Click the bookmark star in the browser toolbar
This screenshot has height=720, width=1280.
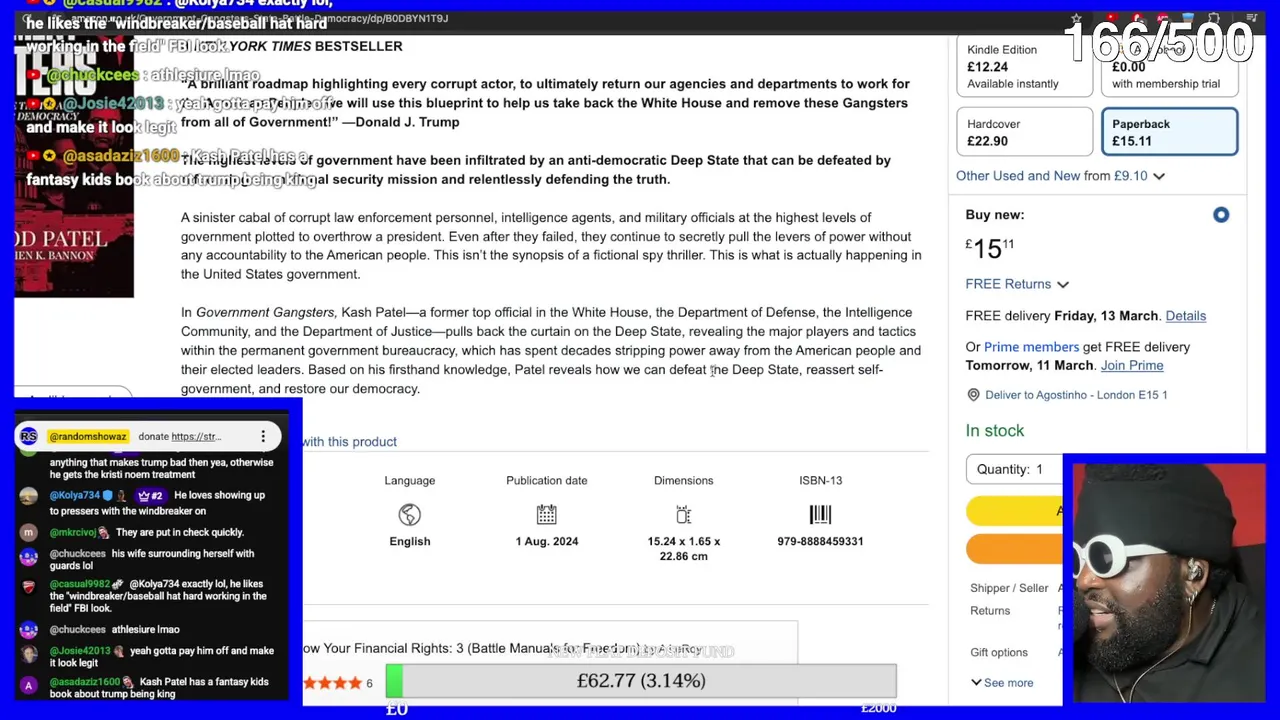click(x=1076, y=19)
